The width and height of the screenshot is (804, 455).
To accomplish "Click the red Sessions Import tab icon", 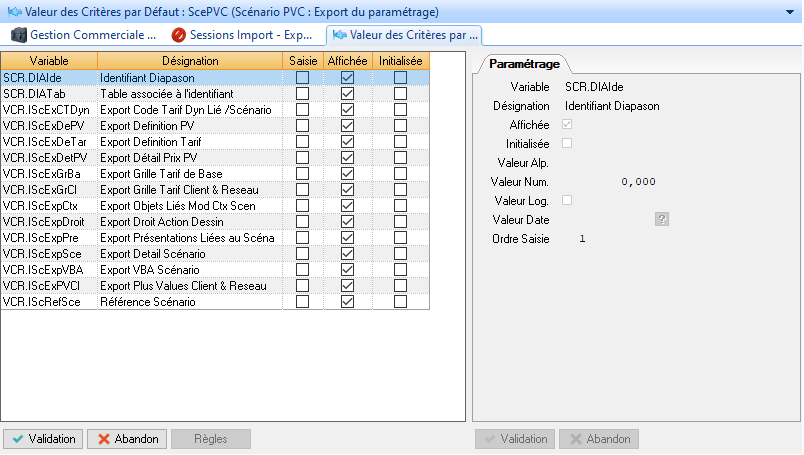I will coord(179,35).
